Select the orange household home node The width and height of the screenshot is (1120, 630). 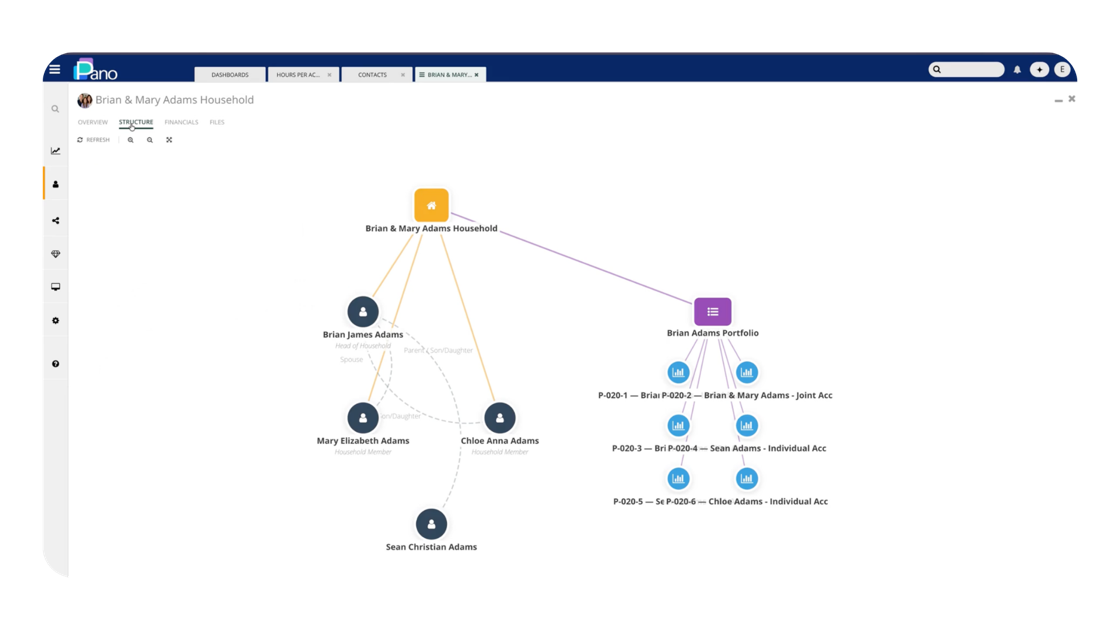[431, 206]
